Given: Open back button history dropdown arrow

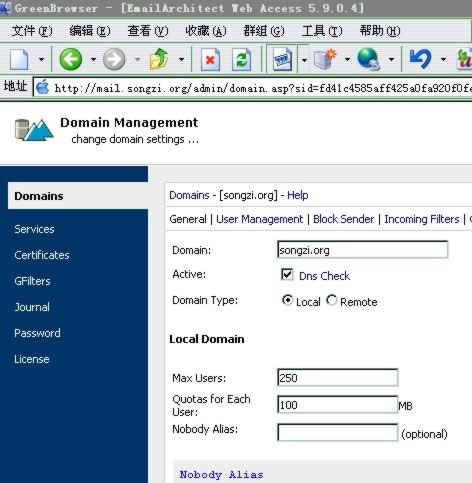Looking at the screenshot, I should [x=93, y=60].
